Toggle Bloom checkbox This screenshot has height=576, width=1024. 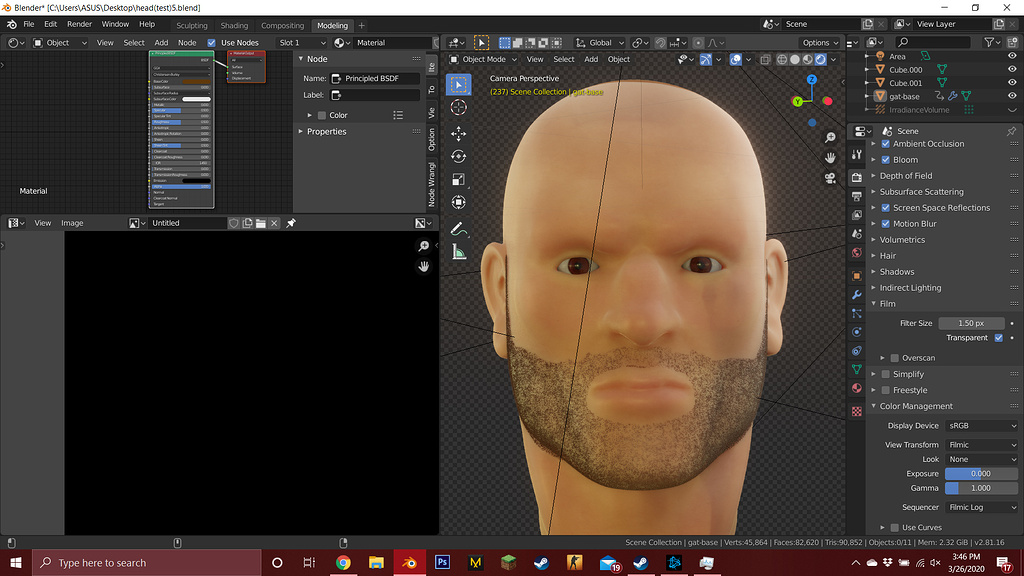coord(886,159)
